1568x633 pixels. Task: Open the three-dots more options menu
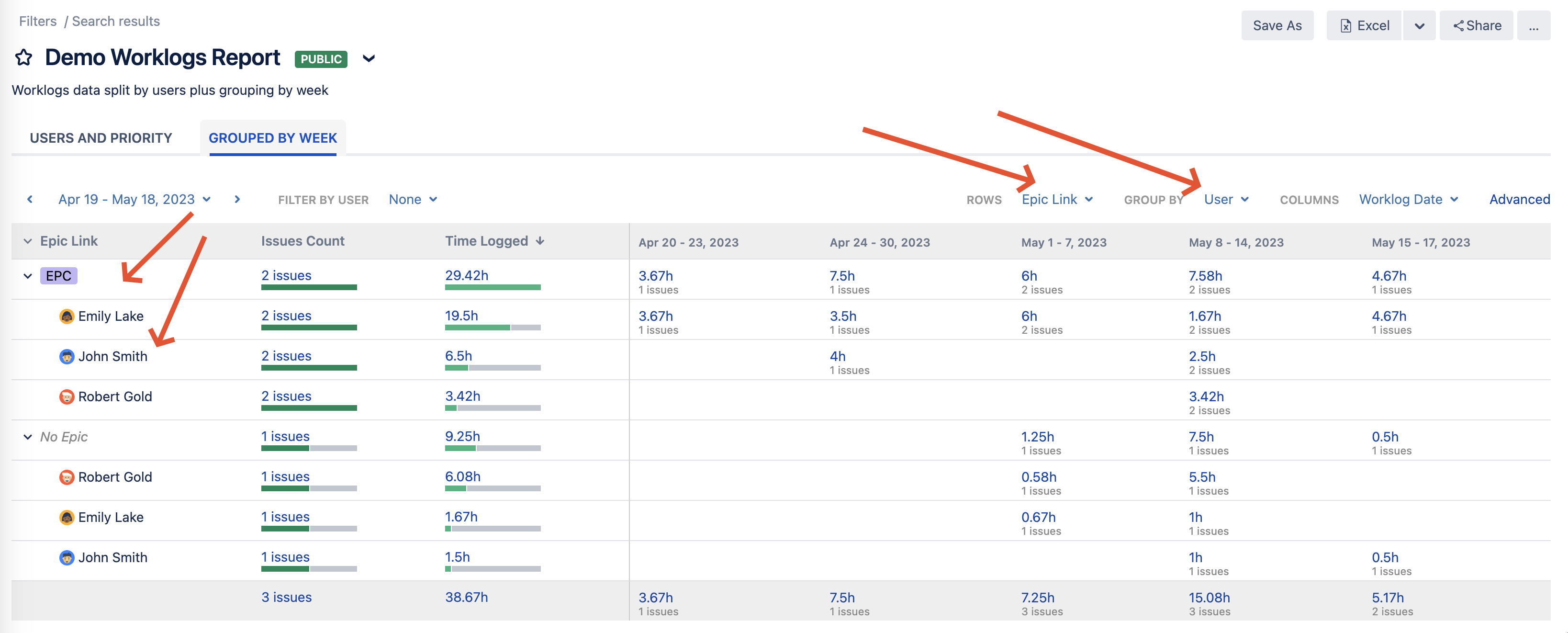tap(1534, 25)
